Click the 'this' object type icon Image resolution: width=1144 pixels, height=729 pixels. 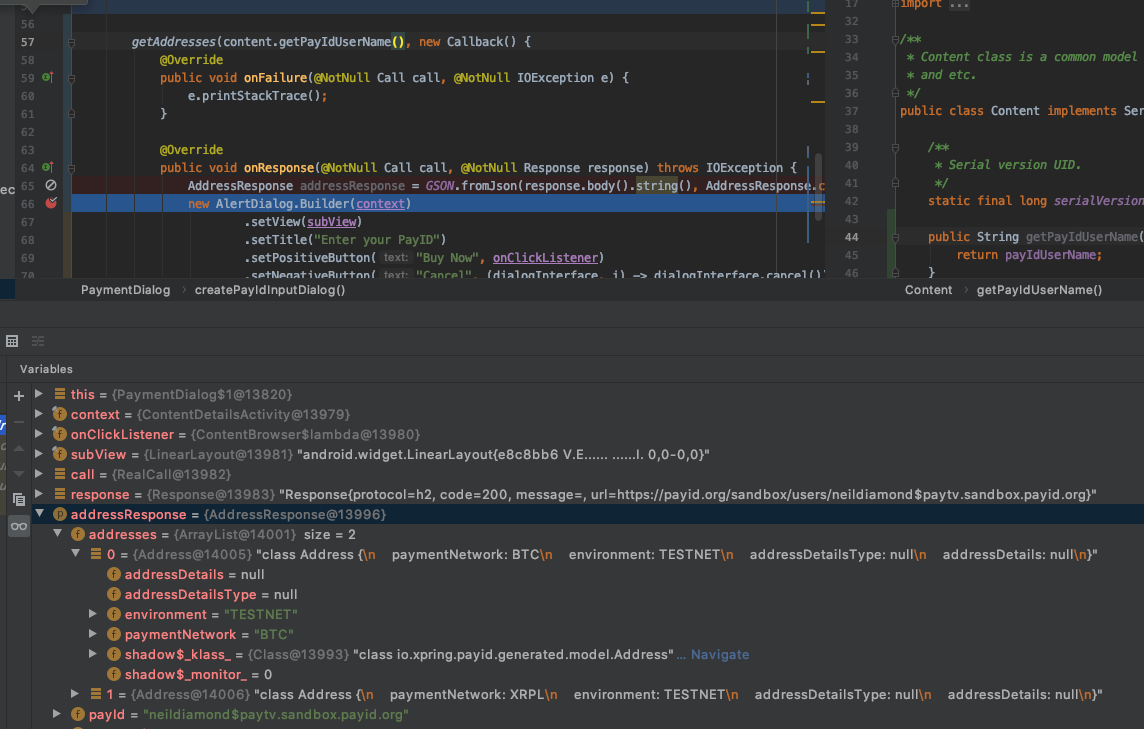[60, 394]
